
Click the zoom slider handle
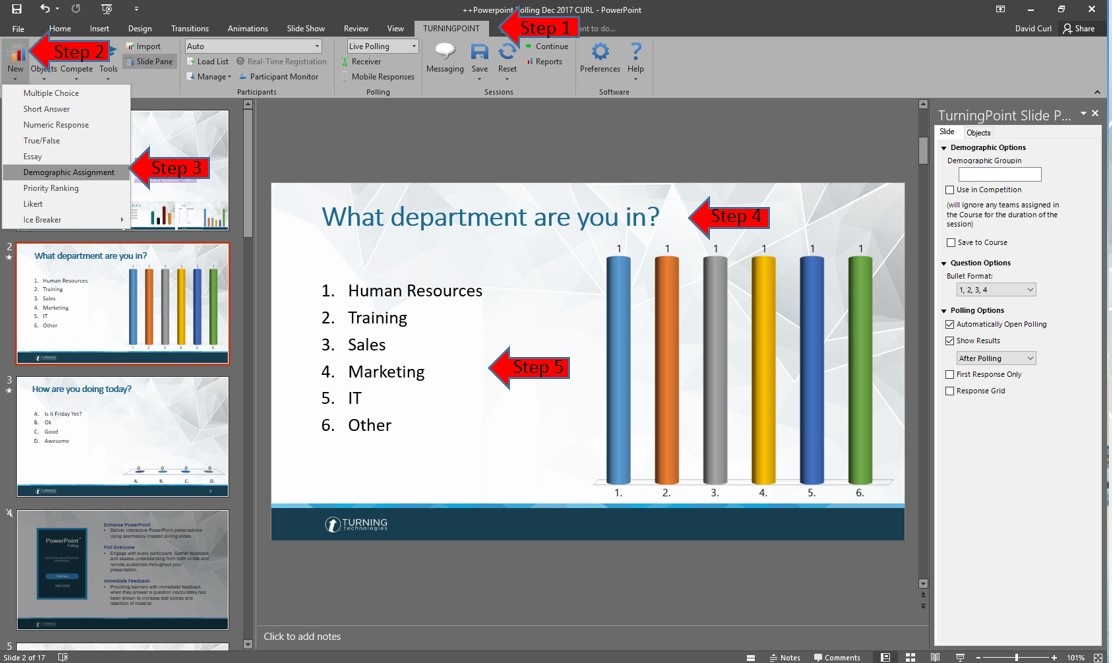1016,657
